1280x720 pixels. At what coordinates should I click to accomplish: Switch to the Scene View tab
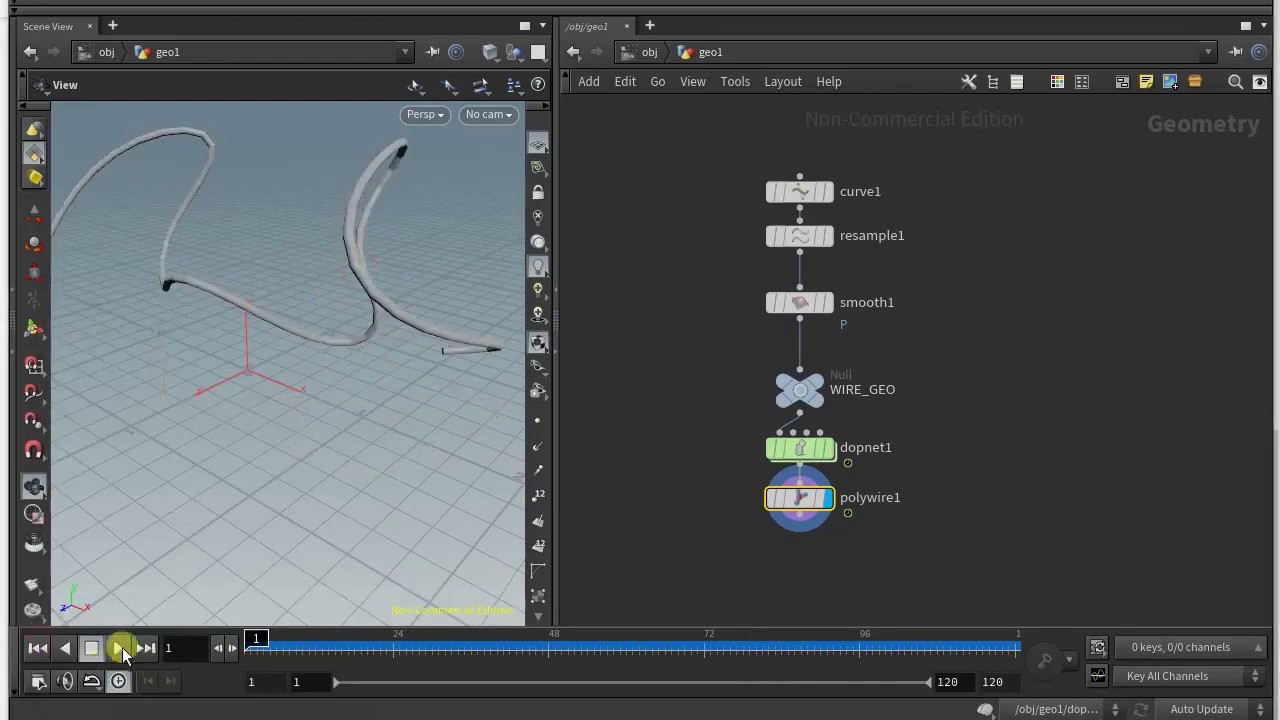click(49, 26)
